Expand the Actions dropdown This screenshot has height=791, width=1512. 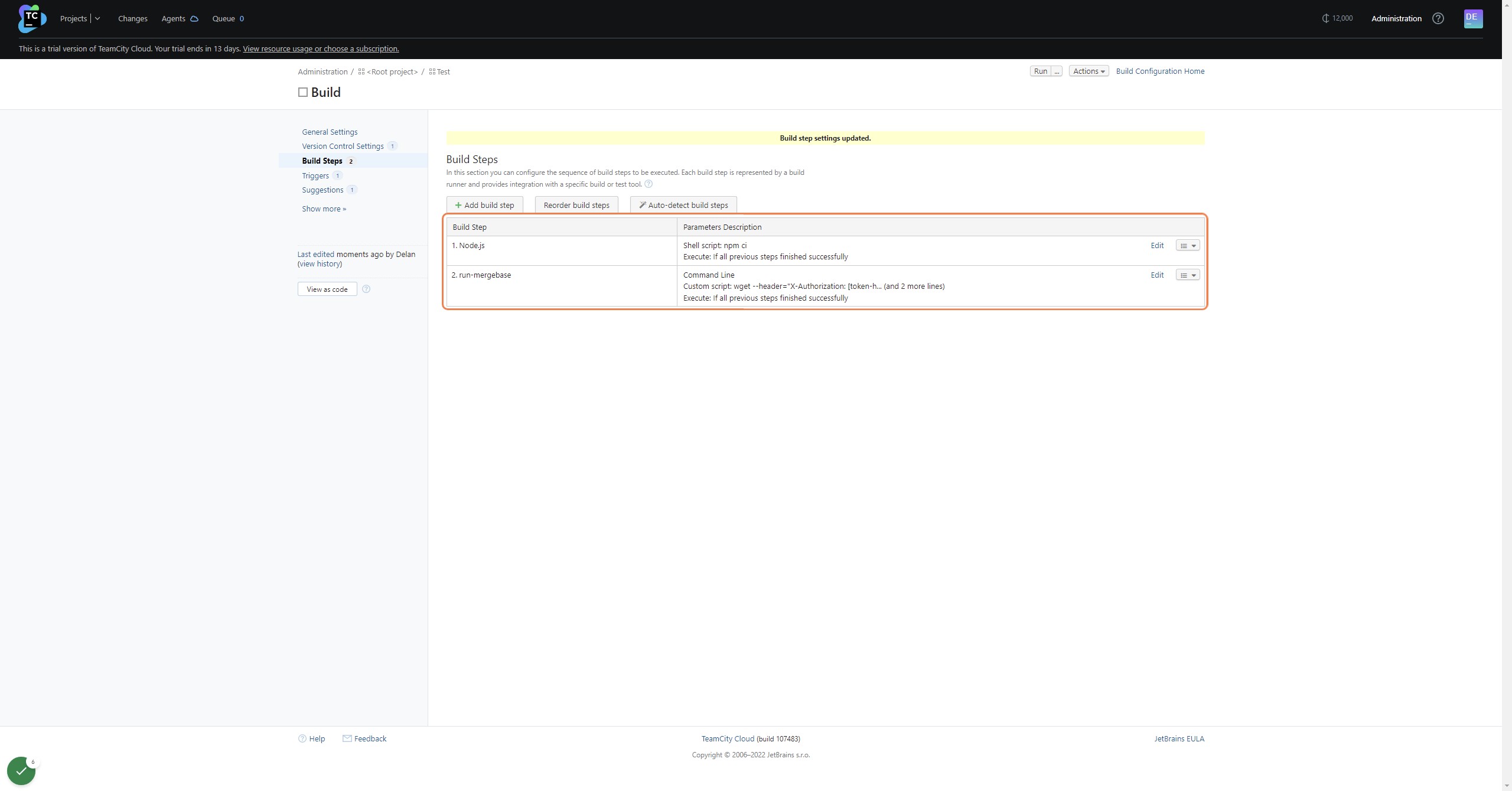[1089, 71]
